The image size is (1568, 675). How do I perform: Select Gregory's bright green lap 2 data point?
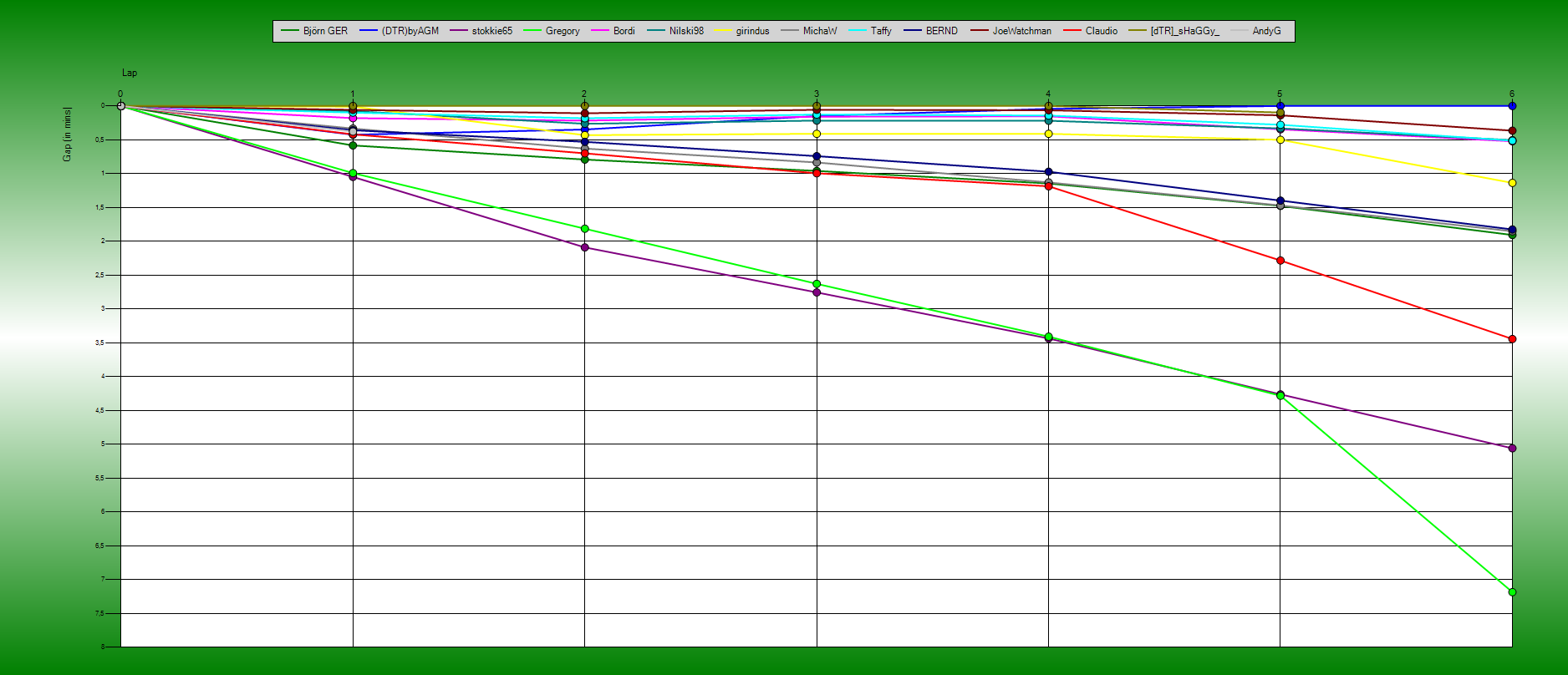click(x=584, y=229)
